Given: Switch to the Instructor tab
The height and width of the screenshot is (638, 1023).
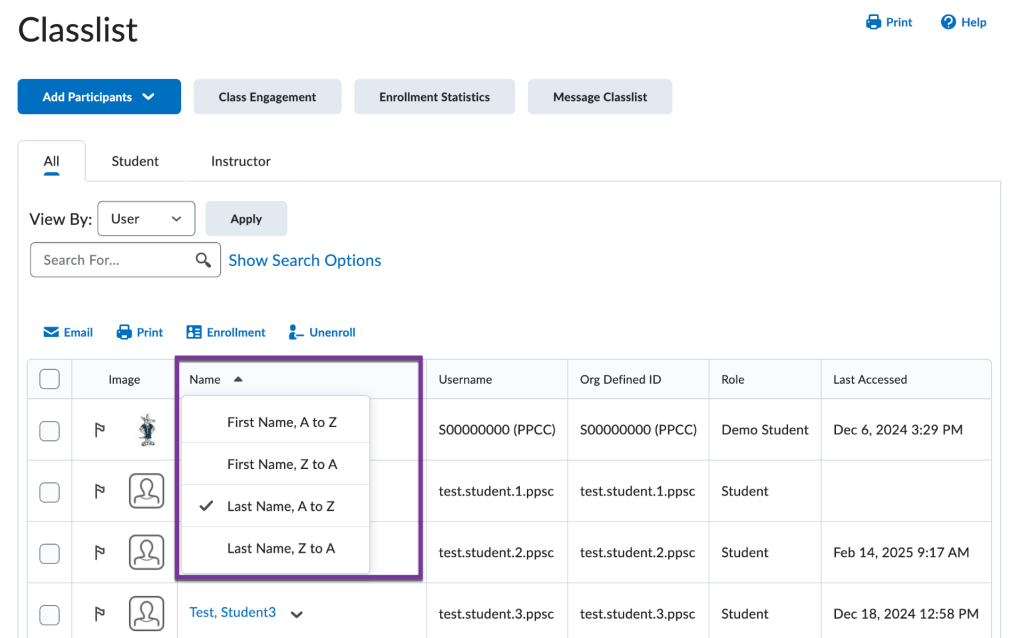Looking at the screenshot, I should 240,160.
